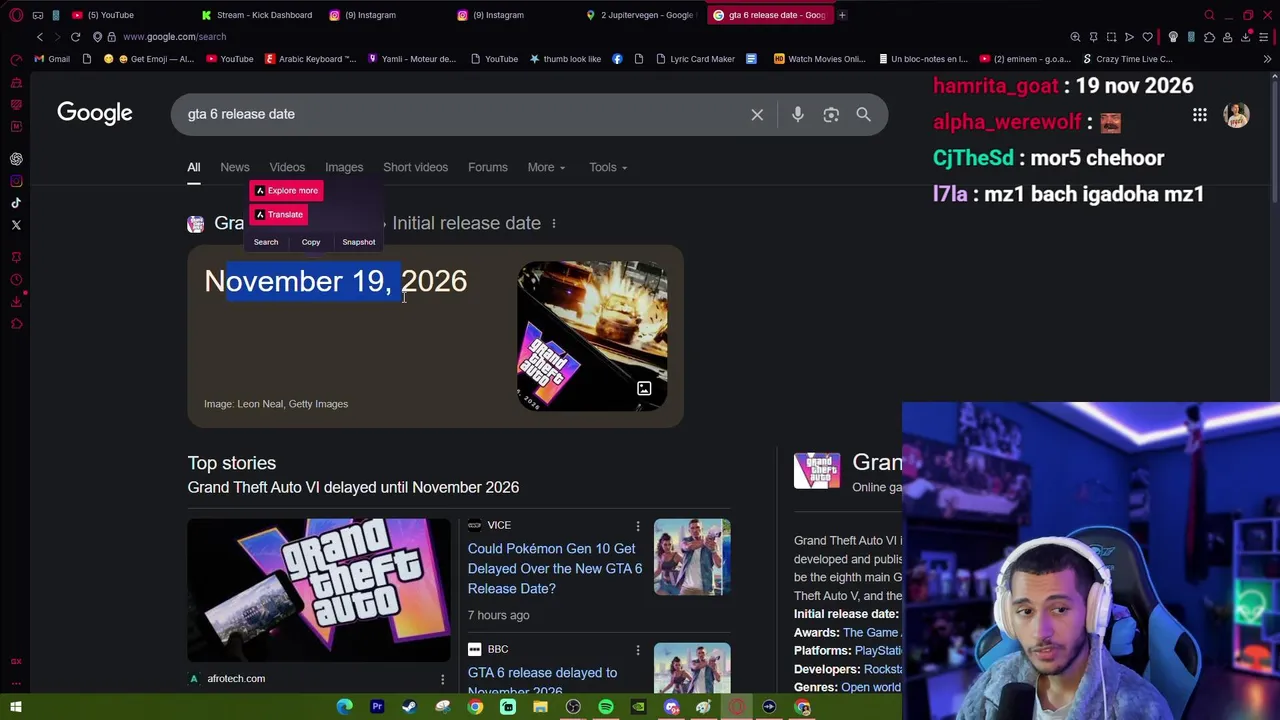Image resolution: width=1280 pixels, height=720 pixels.
Task: Open Google Lens image search
Action: pos(831,115)
